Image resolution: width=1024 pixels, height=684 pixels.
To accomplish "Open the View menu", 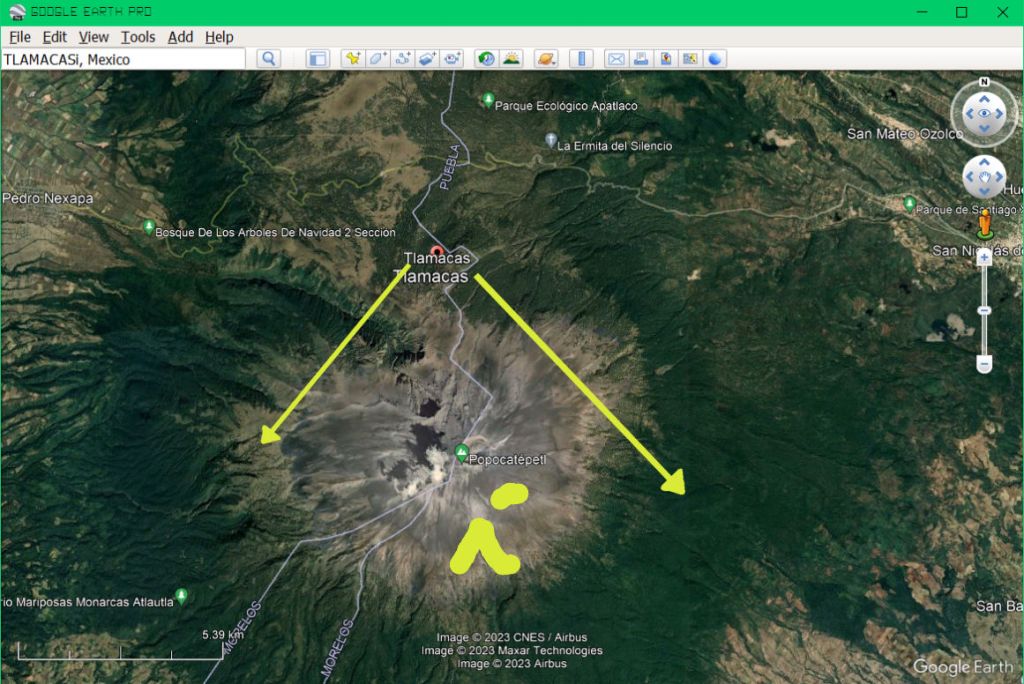I will pos(93,37).
